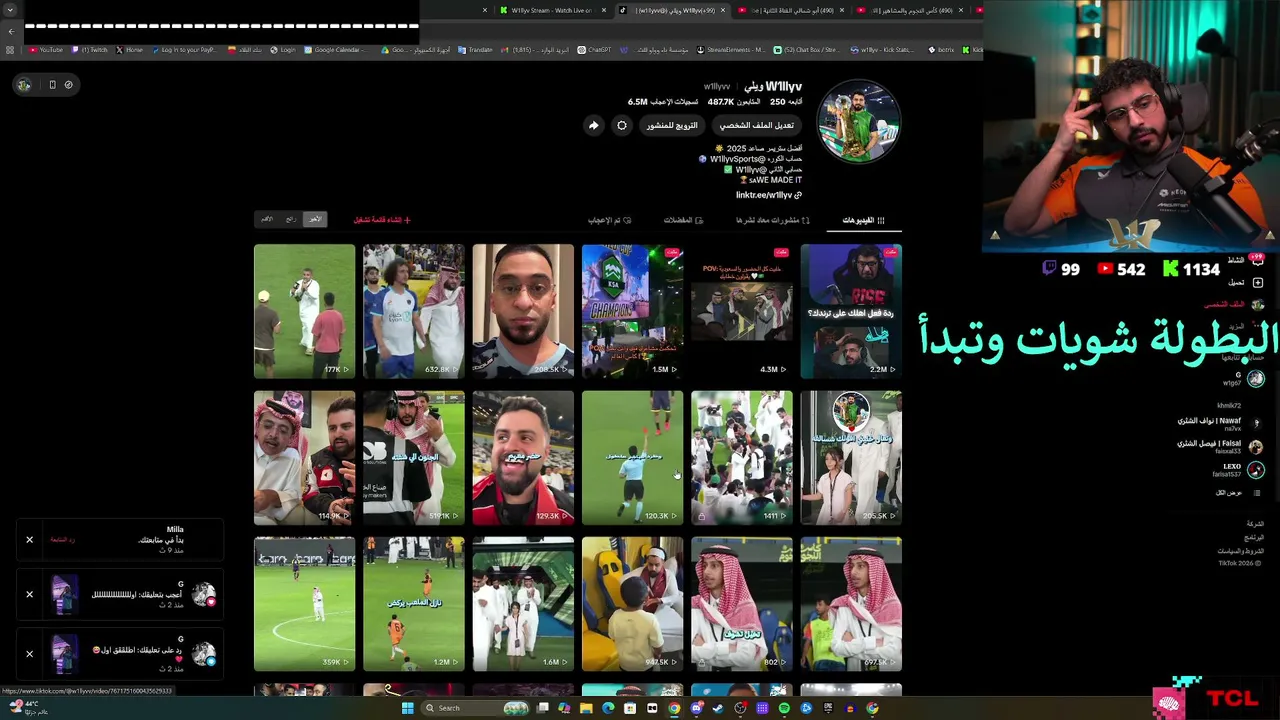Open G's avatar in the reply notification
This screenshot has width=1280, height=720.
pos(204,654)
